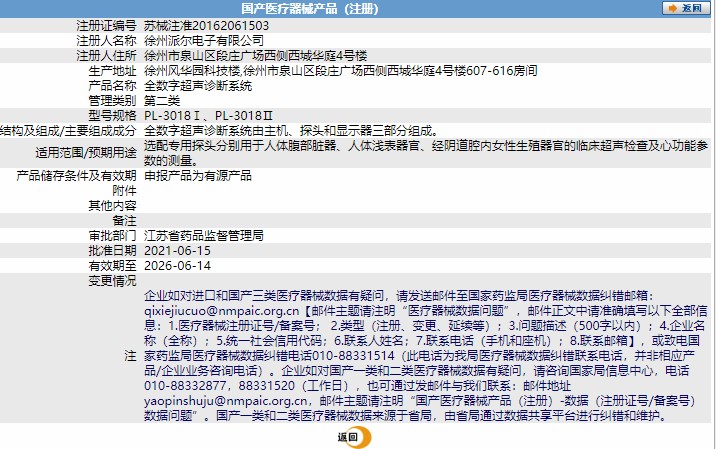Viewport: 716px width, 449px height.
Task: Click registrant name 徐州派尔电子有限公司
Action: (204, 41)
